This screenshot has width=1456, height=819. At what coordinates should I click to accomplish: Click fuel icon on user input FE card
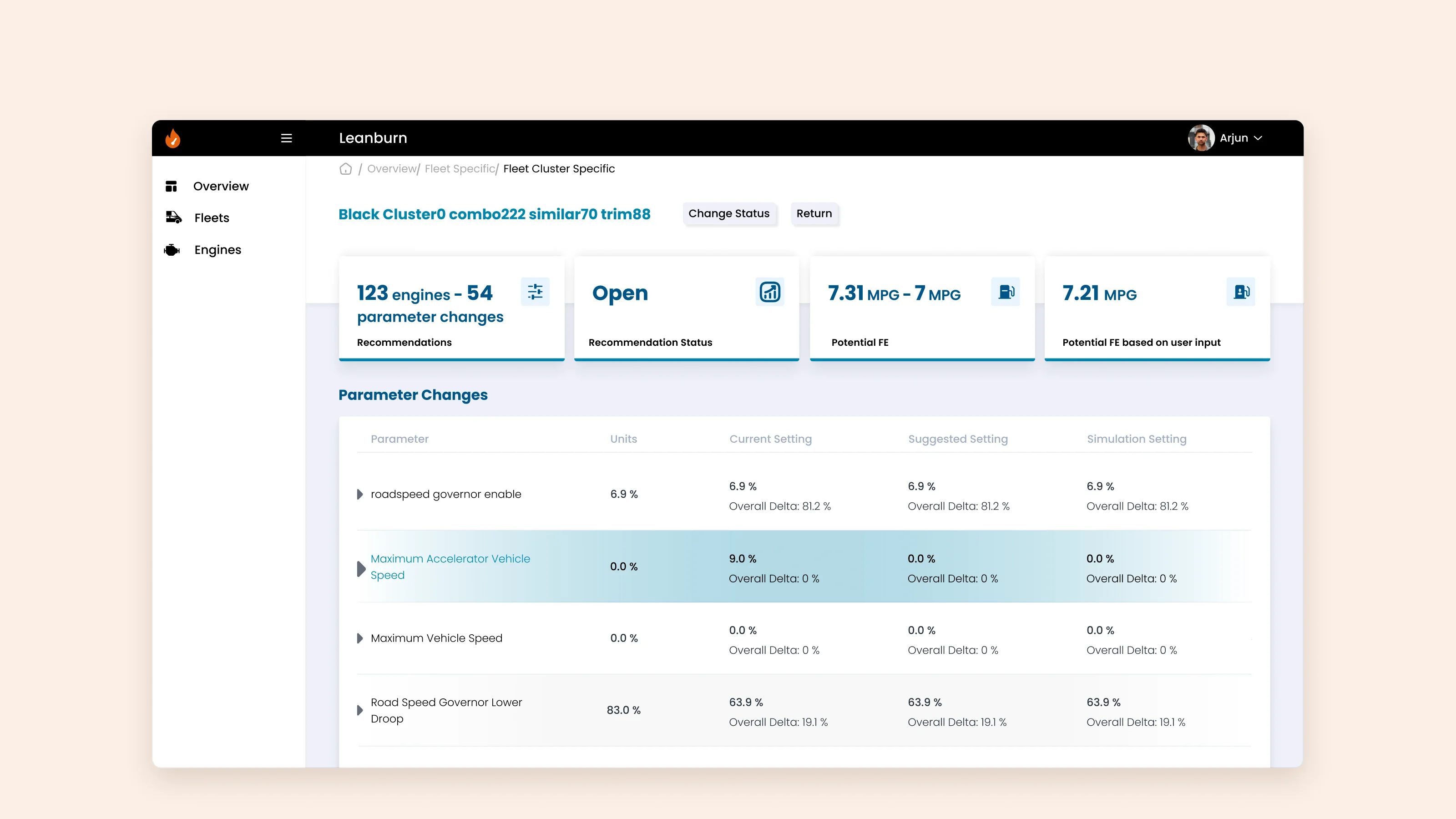click(1241, 292)
